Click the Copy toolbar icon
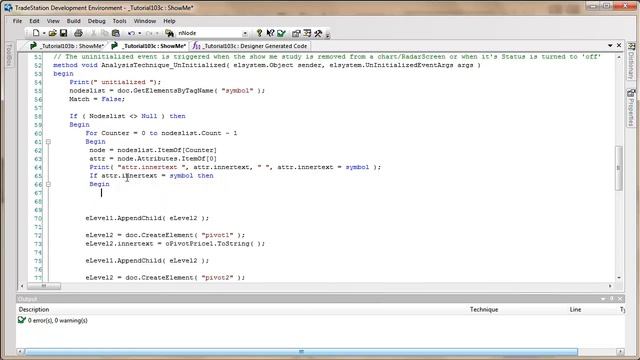Viewport: 640px width, 360px height. click(x=104, y=33)
